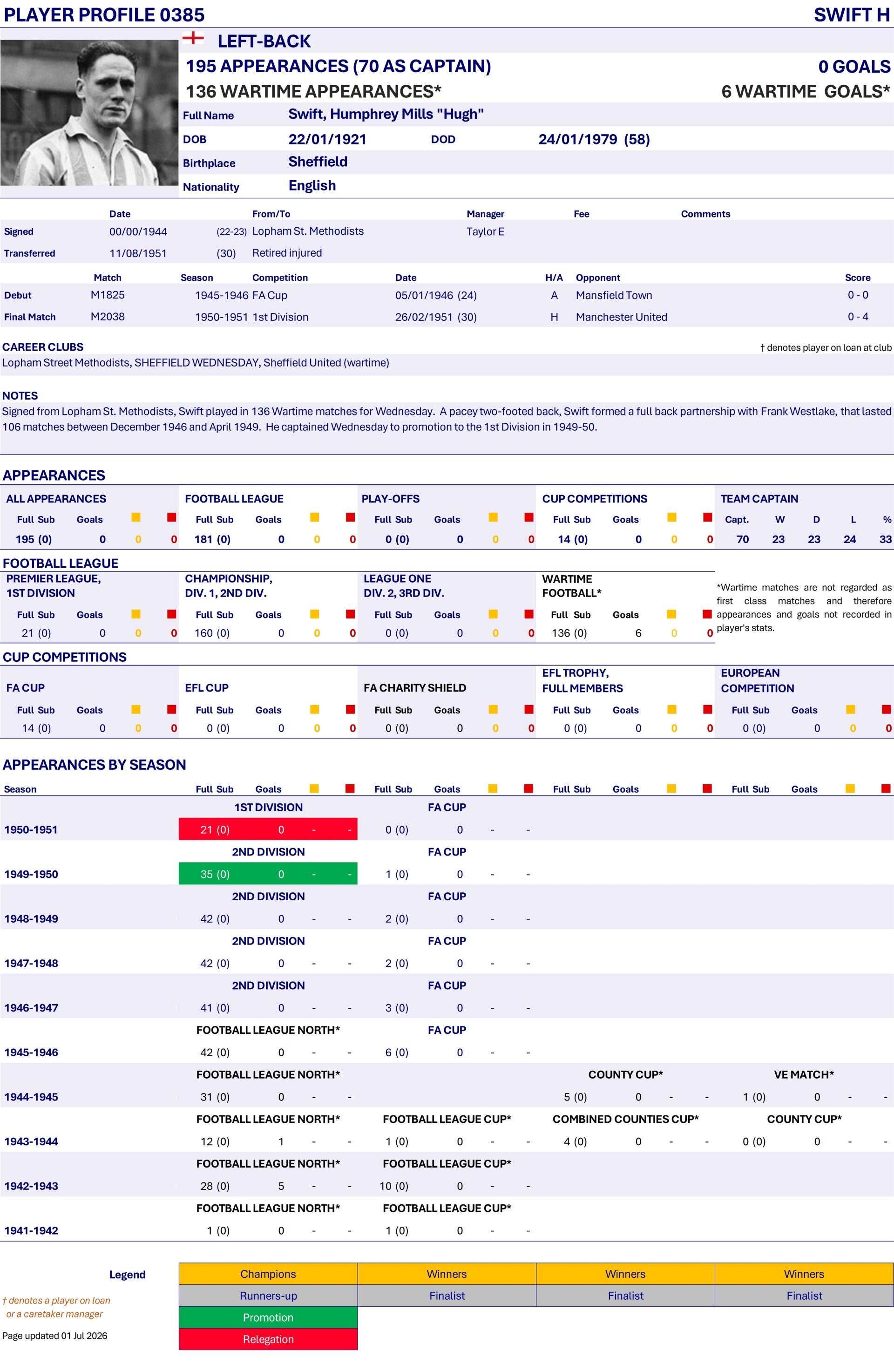Click the yellow card icon under ALL APPEARANCES
The width and height of the screenshot is (894, 1372).
[x=136, y=517]
